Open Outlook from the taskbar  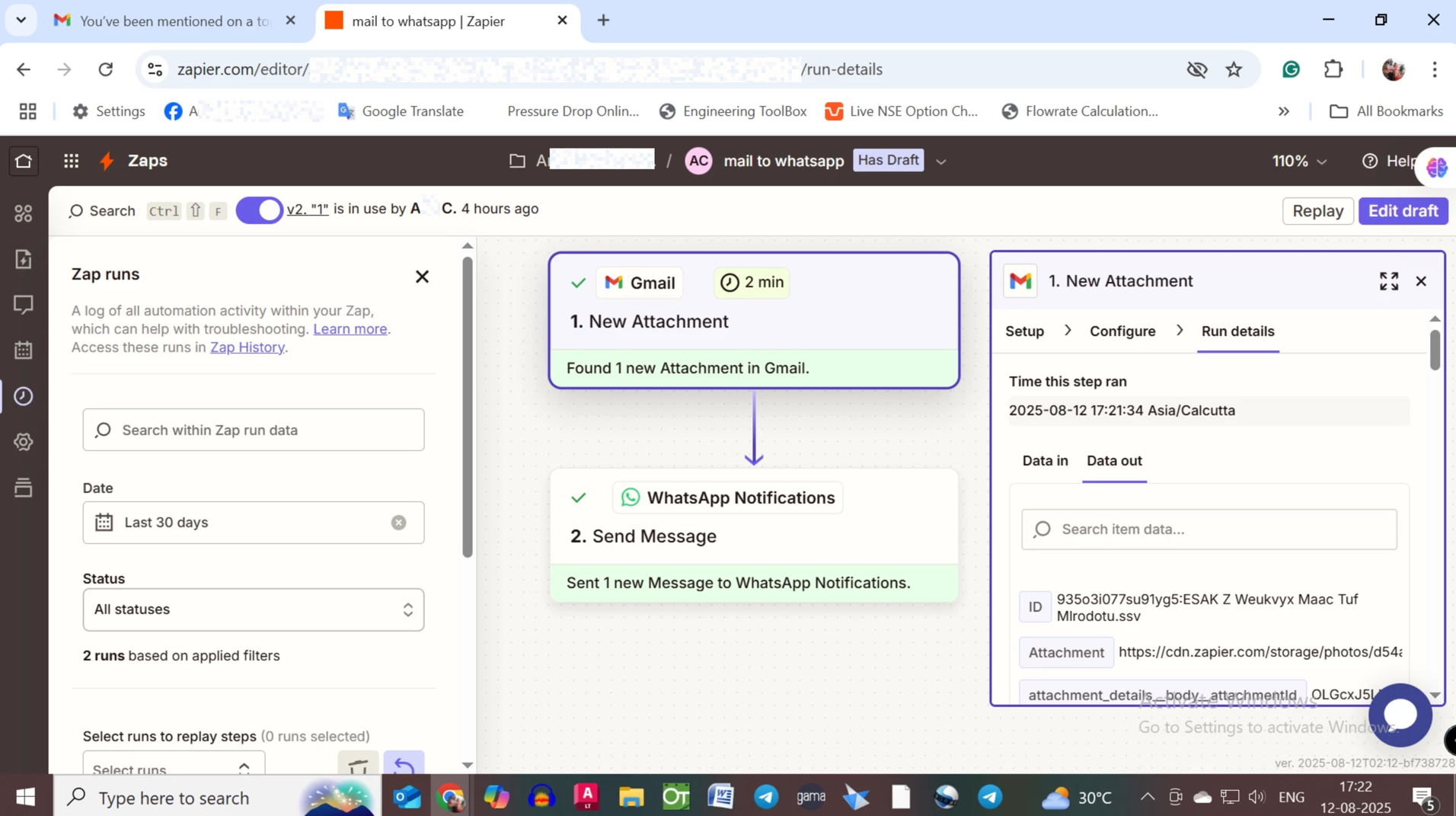[407, 798]
